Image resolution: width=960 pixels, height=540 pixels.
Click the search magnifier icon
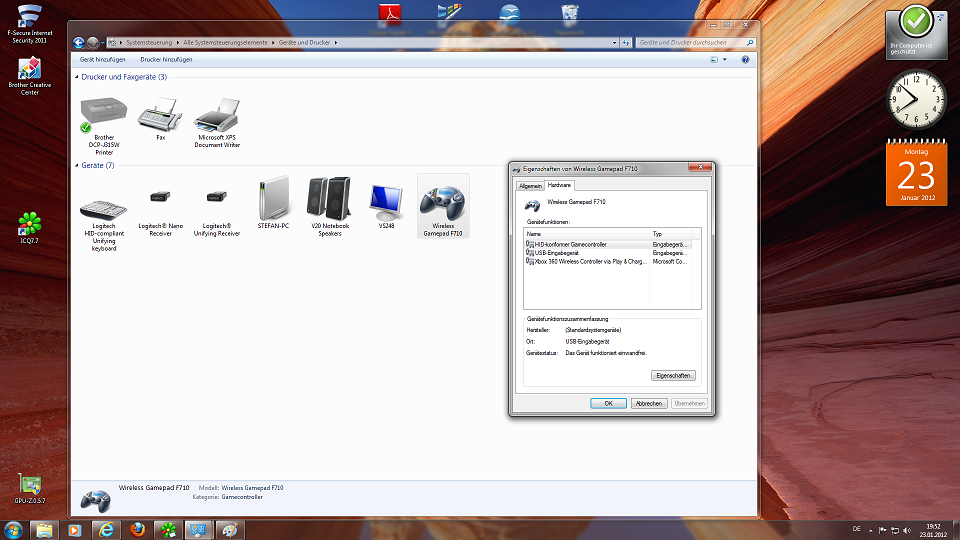[x=749, y=43]
